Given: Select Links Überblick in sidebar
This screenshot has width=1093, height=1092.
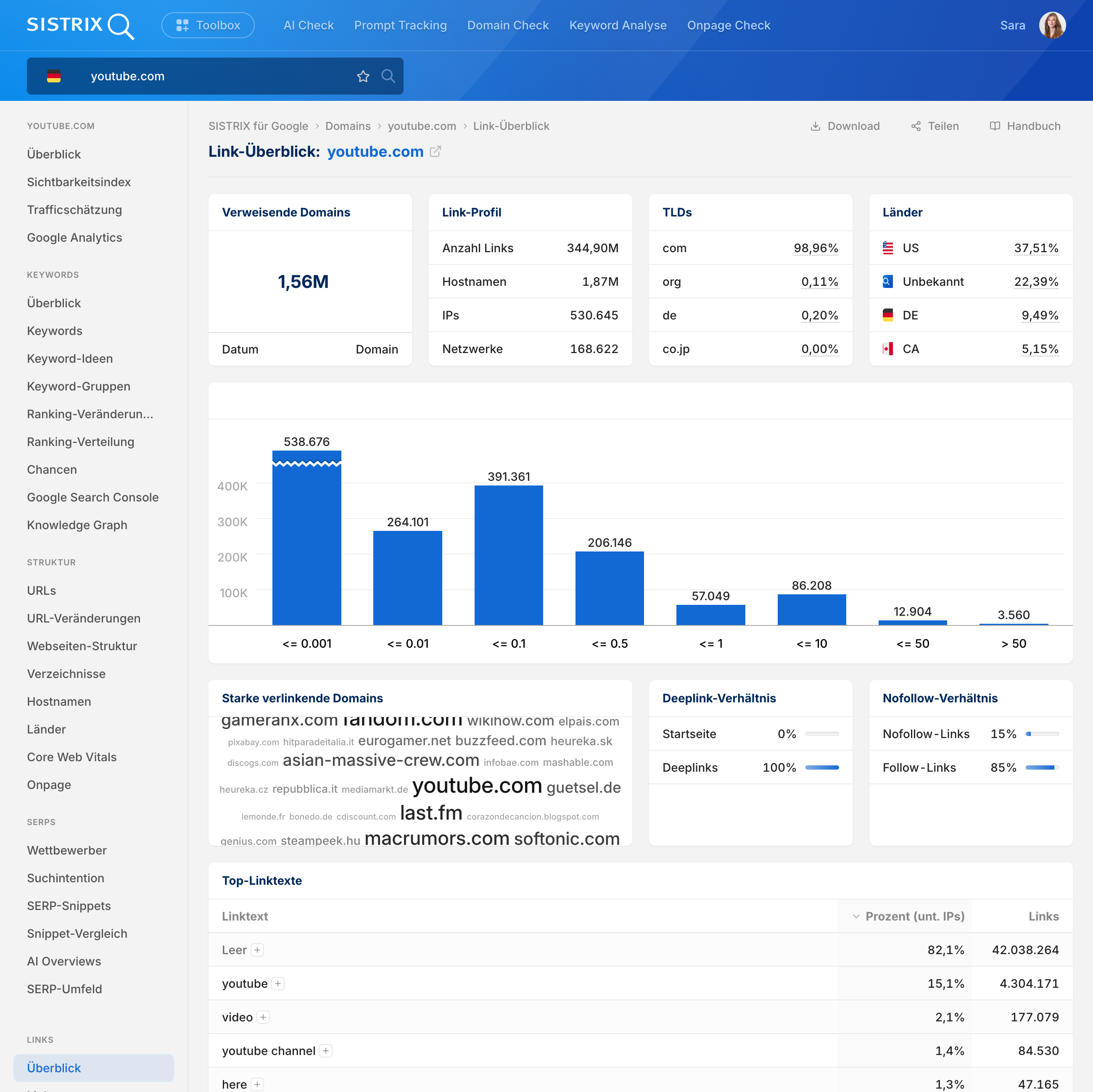Looking at the screenshot, I should [93, 1068].
